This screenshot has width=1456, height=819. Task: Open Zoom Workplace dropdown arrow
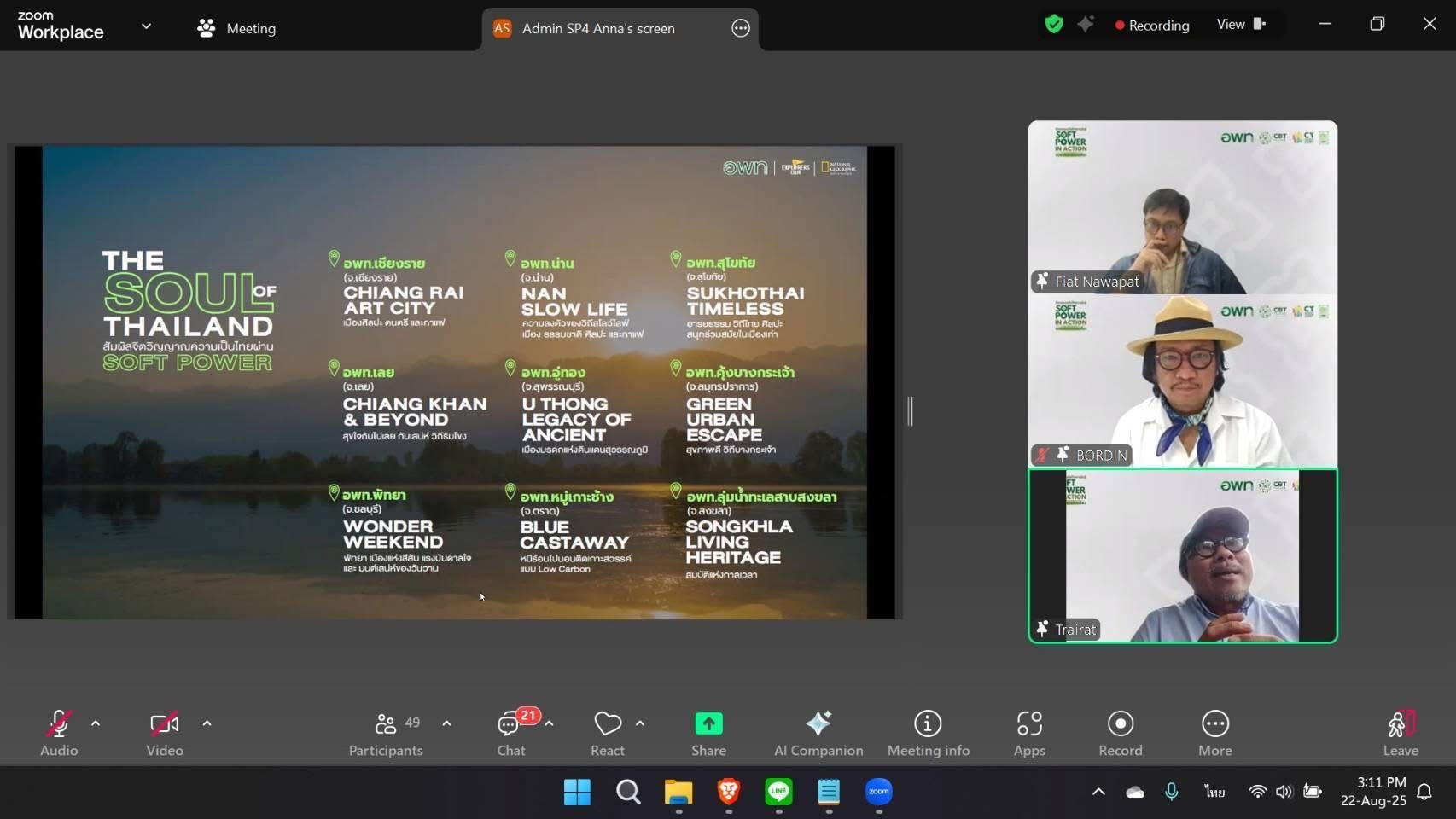(x=146, y=26)
